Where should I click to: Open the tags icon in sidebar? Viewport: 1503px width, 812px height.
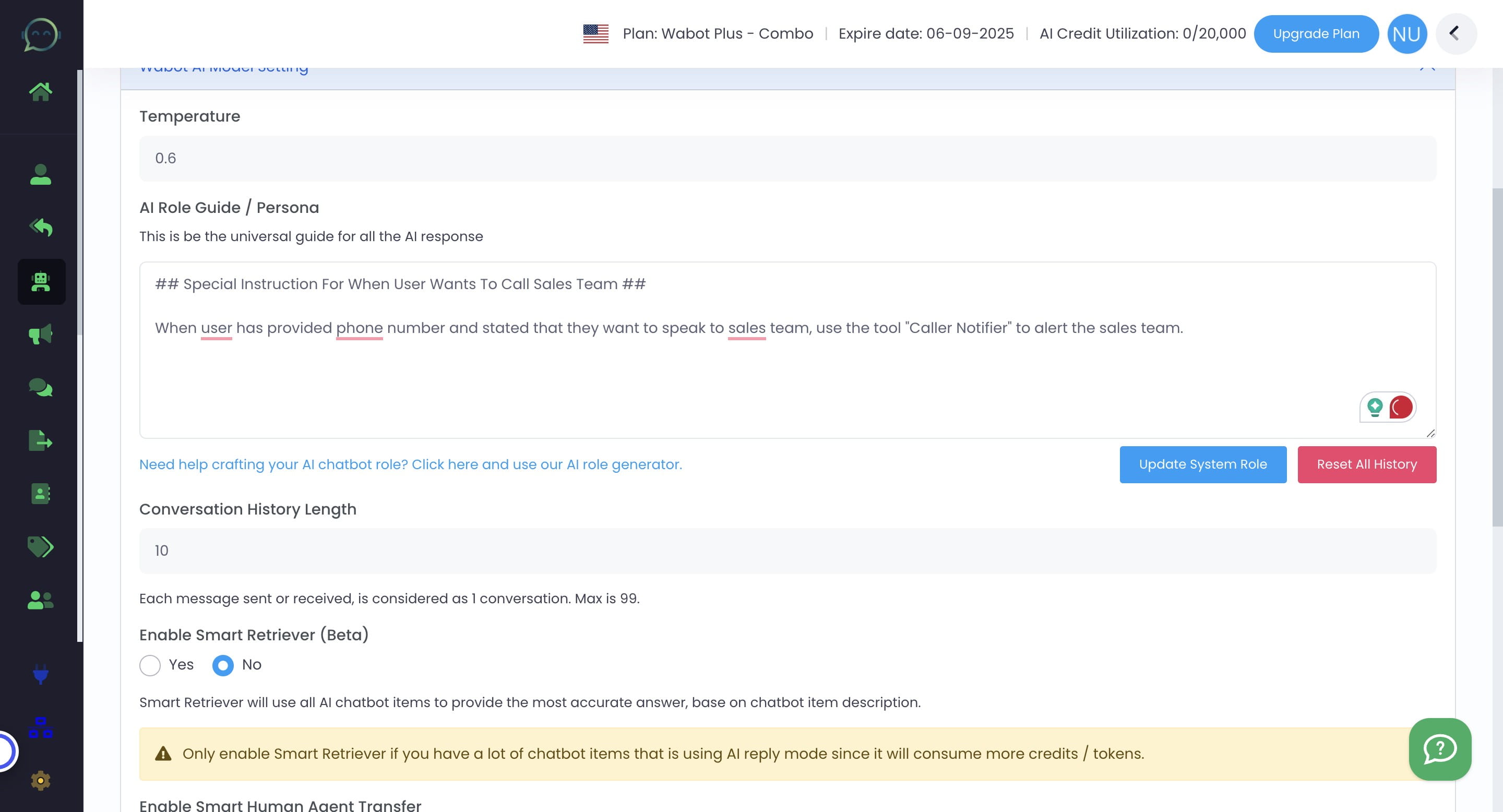(40, 547)
